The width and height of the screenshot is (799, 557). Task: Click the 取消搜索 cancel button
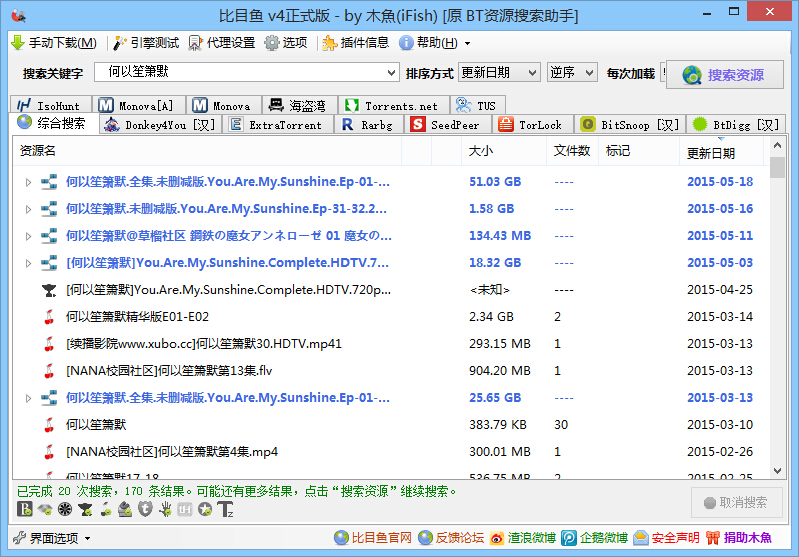click(736, 502)
